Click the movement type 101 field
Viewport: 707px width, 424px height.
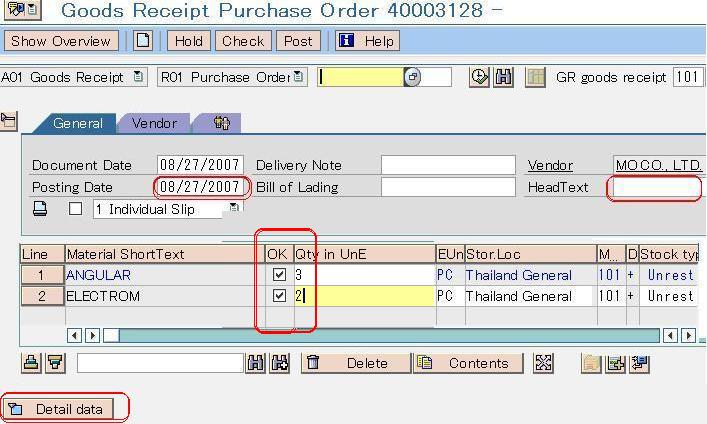pos(688,77)
